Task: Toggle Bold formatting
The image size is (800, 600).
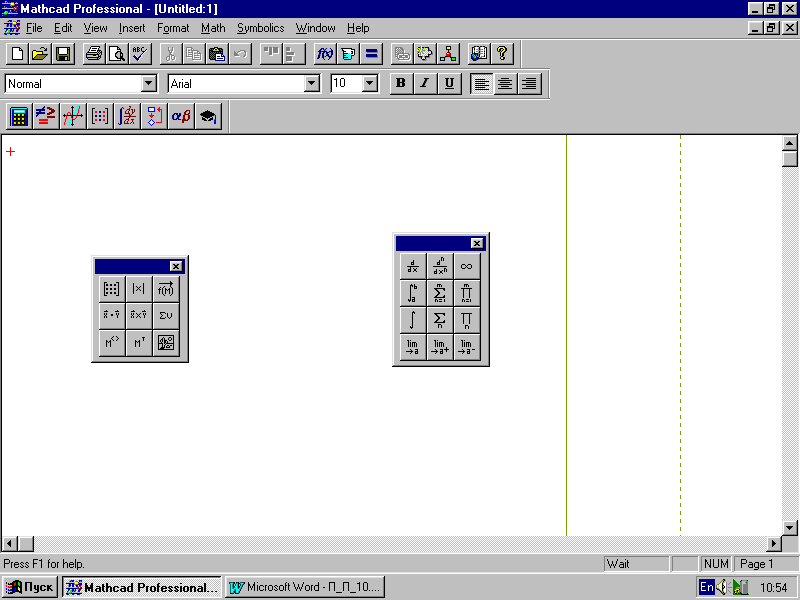Action: (x=401, y=84)
